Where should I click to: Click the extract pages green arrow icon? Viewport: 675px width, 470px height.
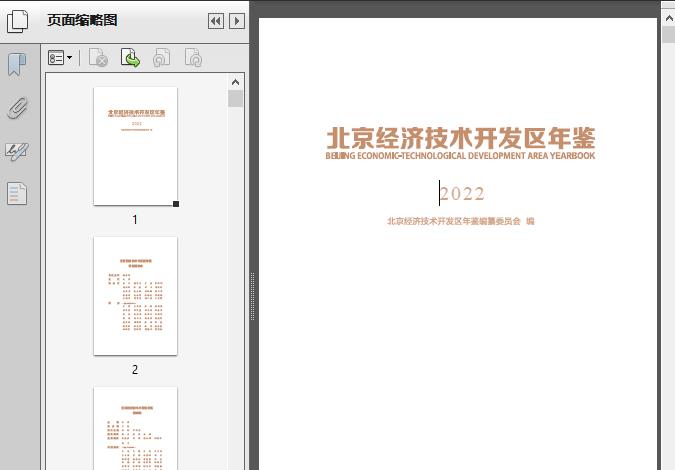point(130,58)
